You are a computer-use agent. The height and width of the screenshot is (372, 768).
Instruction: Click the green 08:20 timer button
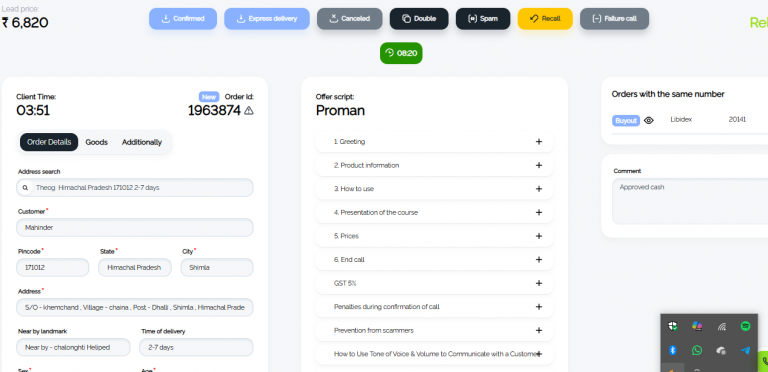click(401, 53)
